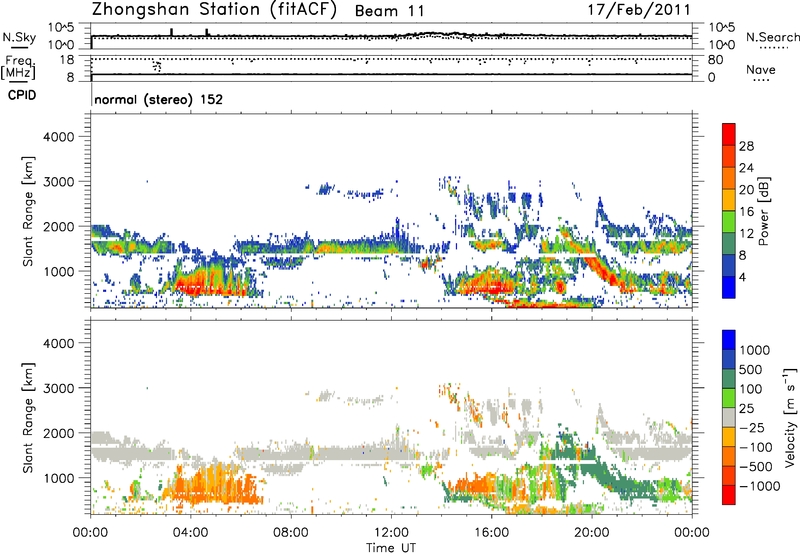This screenshot has height=554, width=800.
Task: Click the Slant Range label of velocity panel
Action: click(28, 418)
